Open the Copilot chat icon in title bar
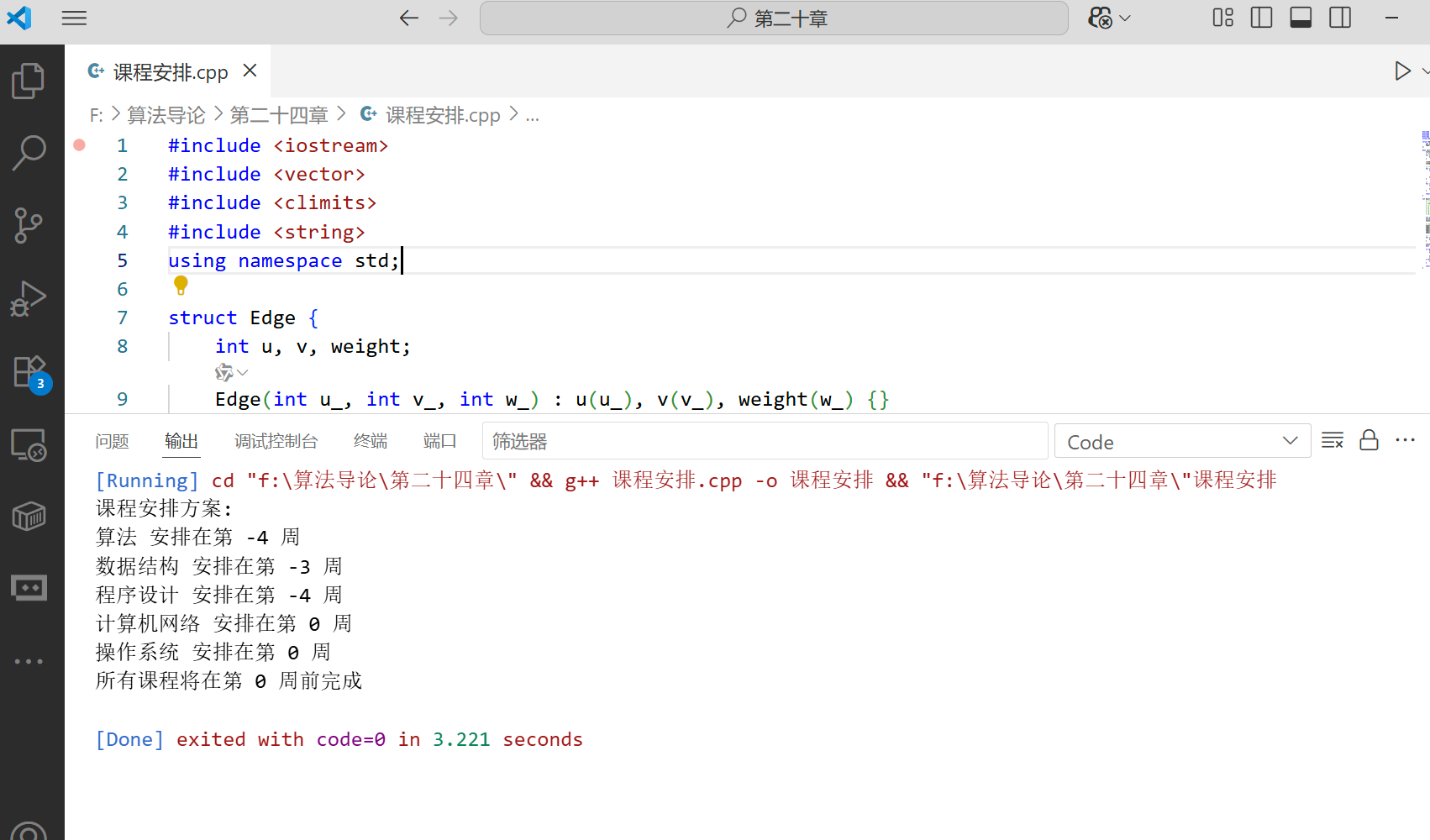Viewport: 1430px width, 840px height. point(1100,18)
